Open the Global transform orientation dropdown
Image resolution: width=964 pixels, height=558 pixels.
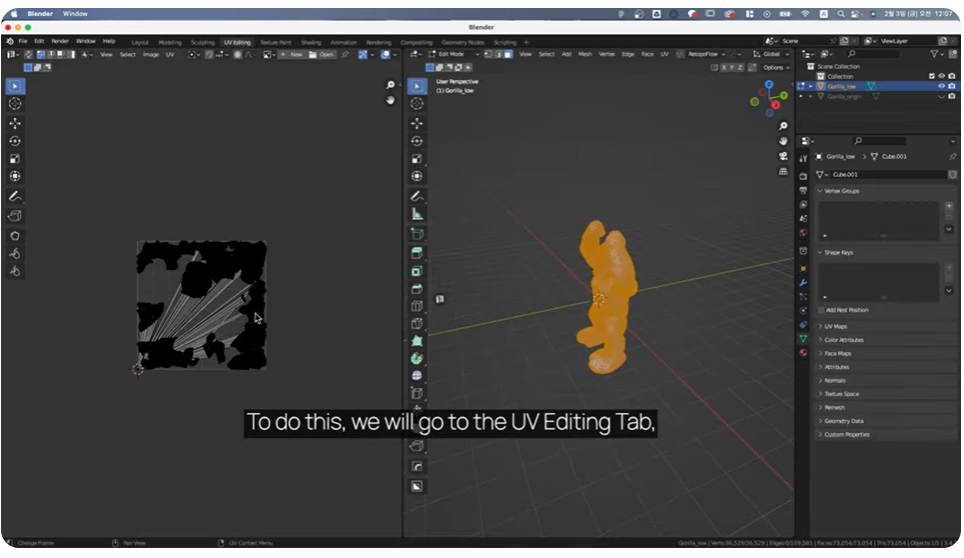tap(772, 54)
